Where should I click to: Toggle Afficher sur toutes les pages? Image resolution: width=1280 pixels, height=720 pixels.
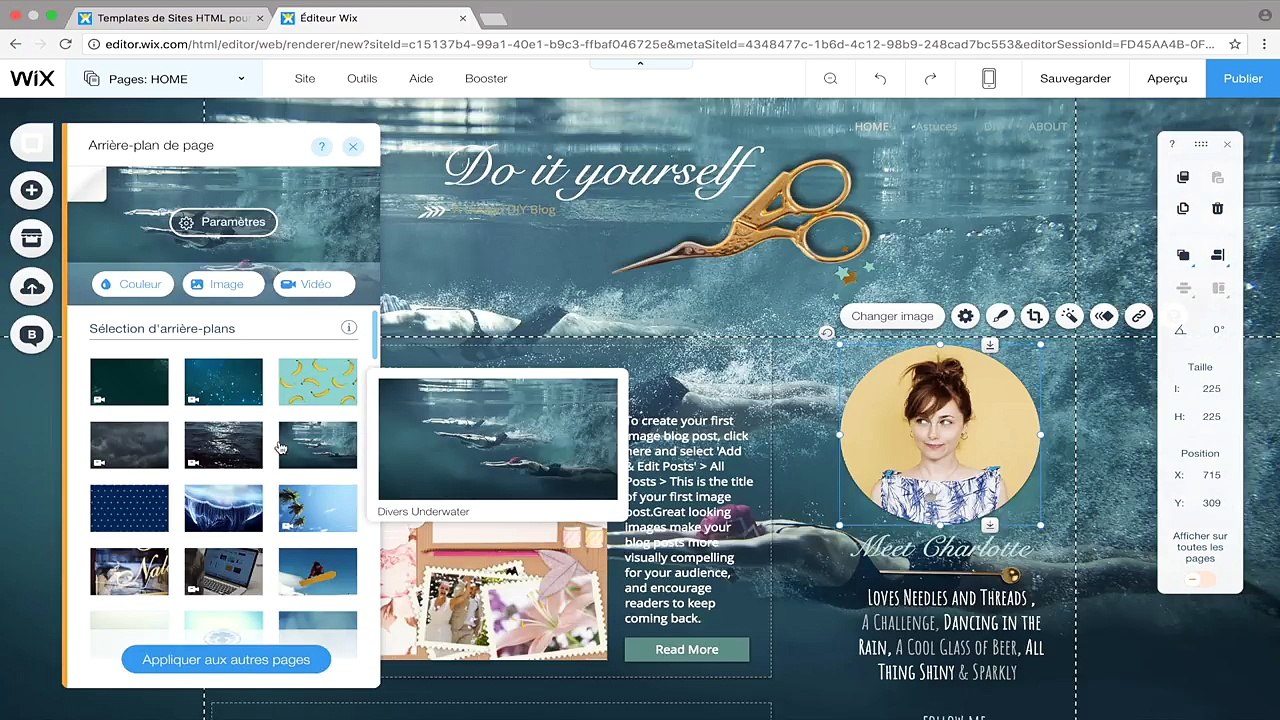1200,580
